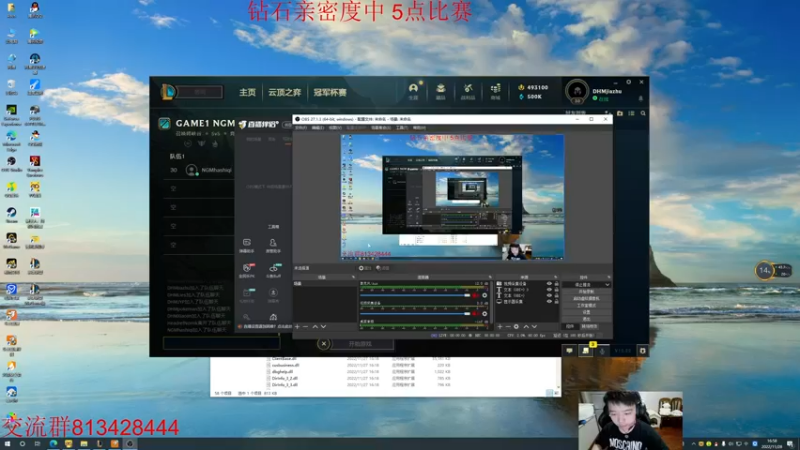Viewport: 800px width, 450px height.
Task: Click 开始游戏 button in League lobby
Action: [360, 344]
